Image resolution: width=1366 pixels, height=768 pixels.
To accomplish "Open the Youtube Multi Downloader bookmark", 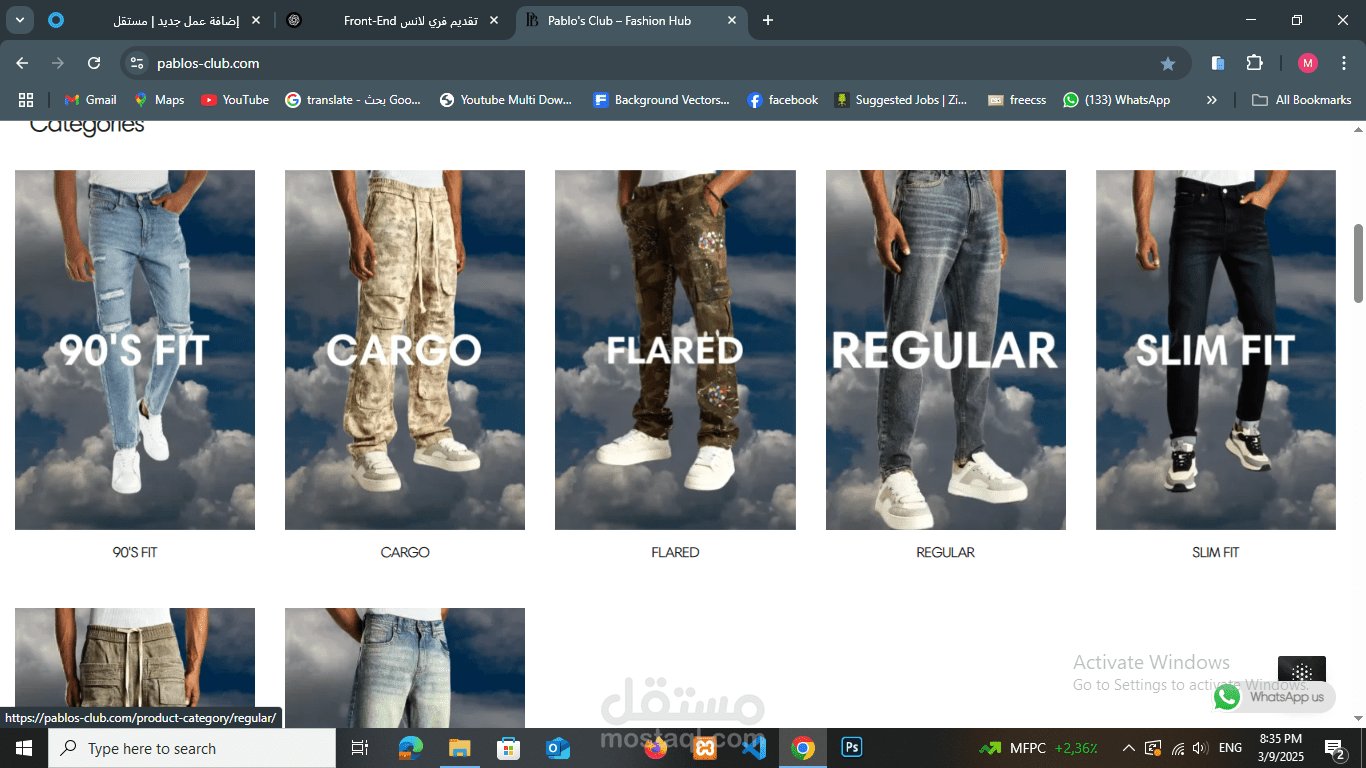I will [x=507, y=100].
